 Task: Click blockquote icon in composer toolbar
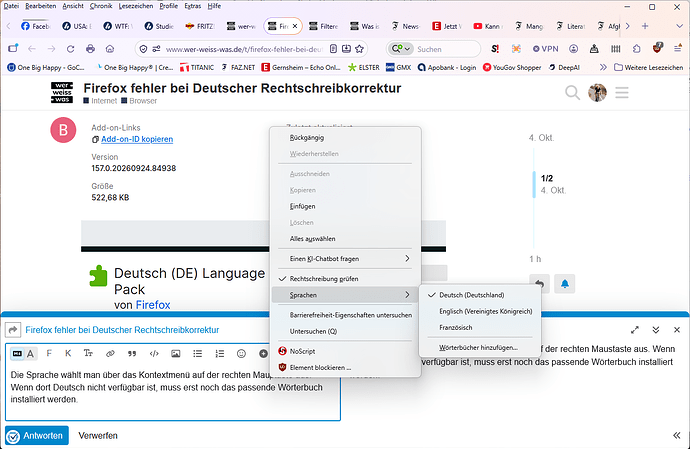click(132, 353)
